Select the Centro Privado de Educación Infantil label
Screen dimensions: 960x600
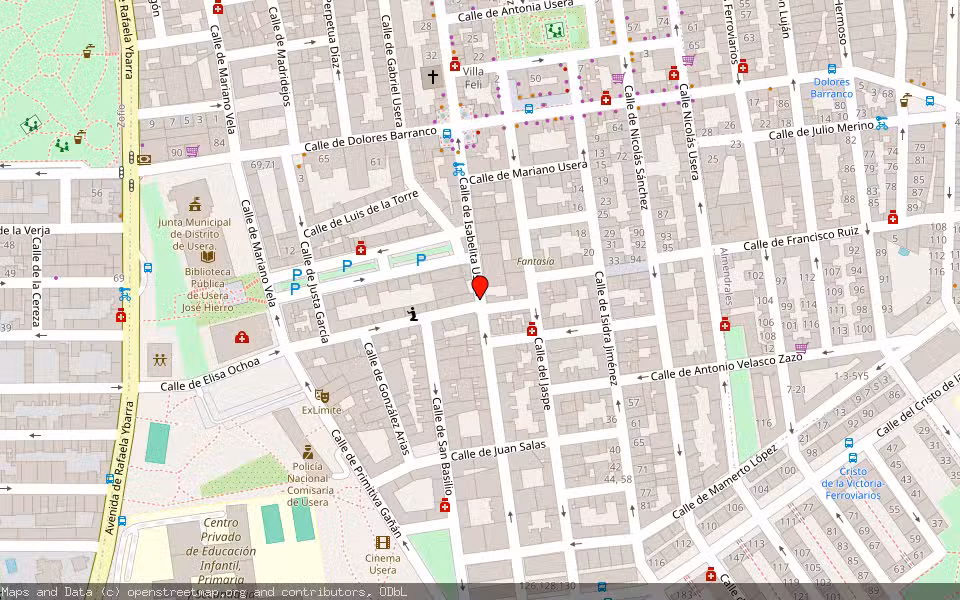pos(221,550)
